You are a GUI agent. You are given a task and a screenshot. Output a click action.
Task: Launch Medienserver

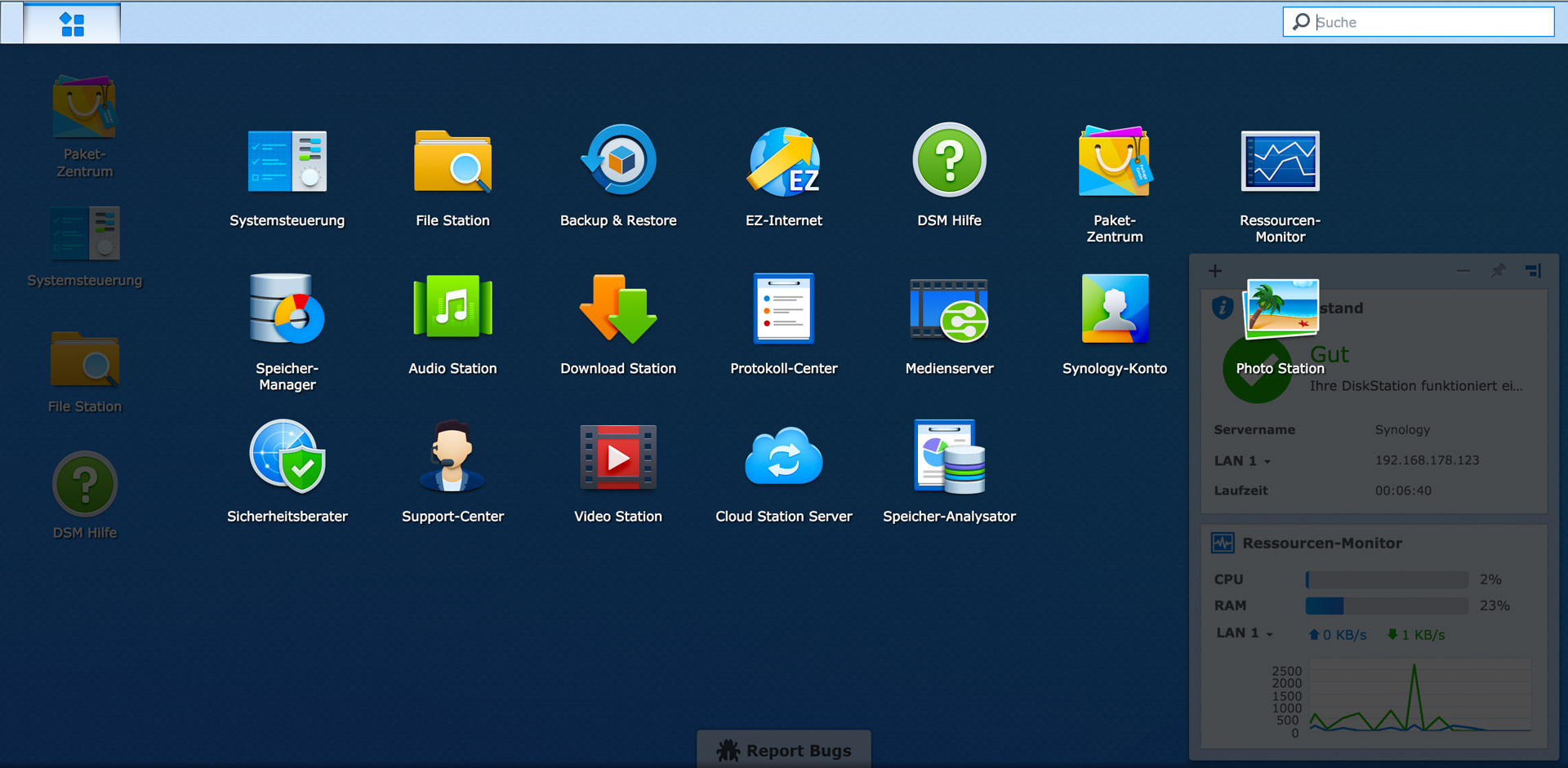click(949, 309)
